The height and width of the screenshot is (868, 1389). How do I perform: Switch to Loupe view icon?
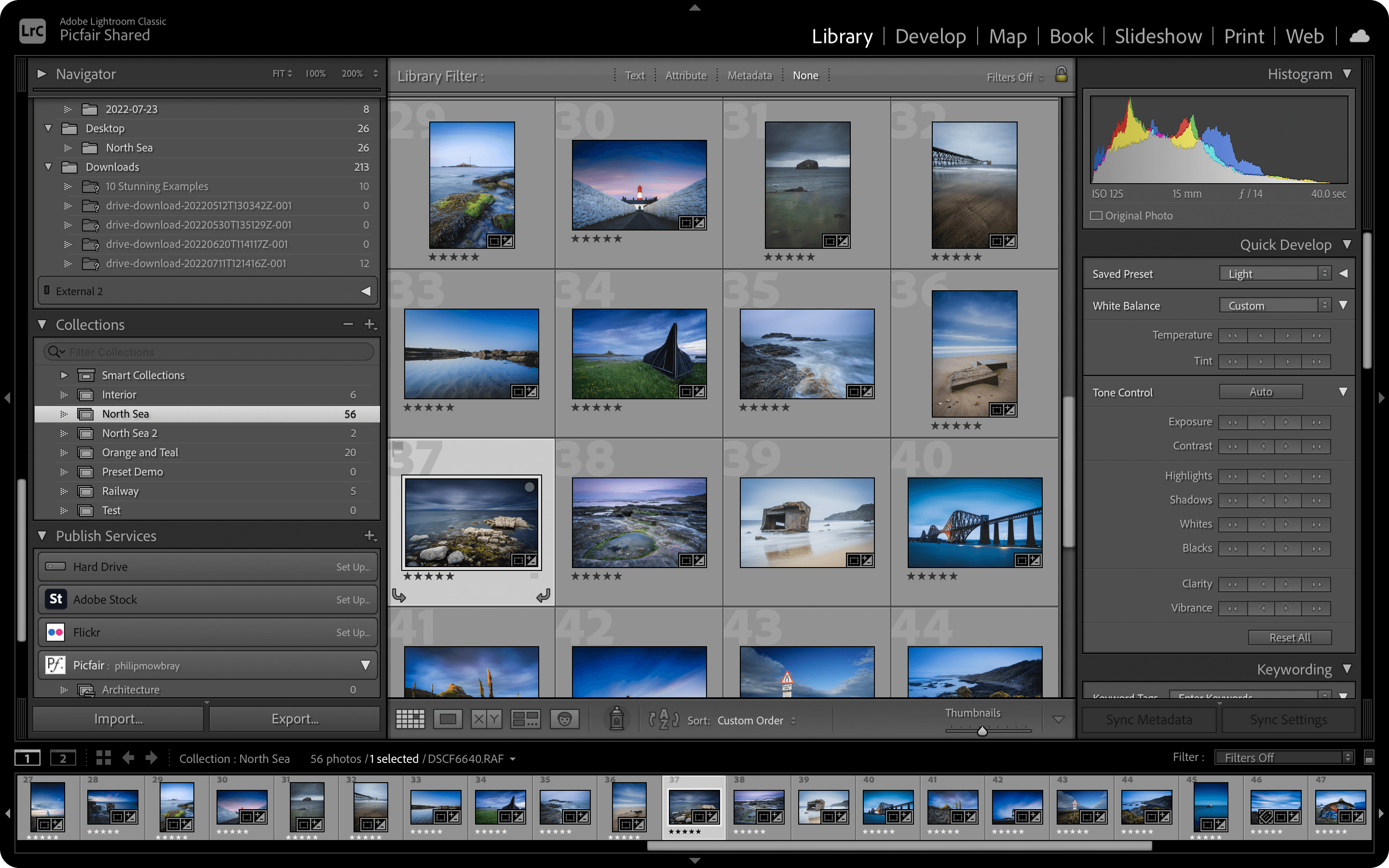(448, 719)
